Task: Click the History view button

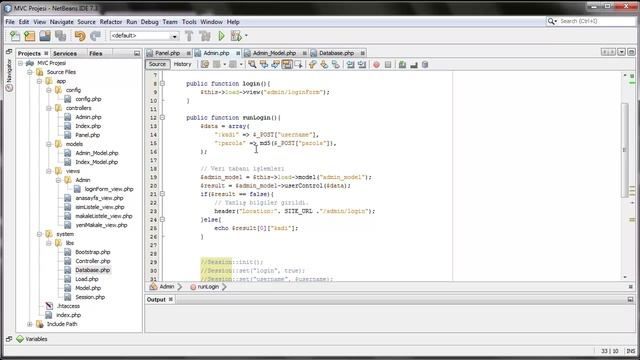Action: click(182, 64)
